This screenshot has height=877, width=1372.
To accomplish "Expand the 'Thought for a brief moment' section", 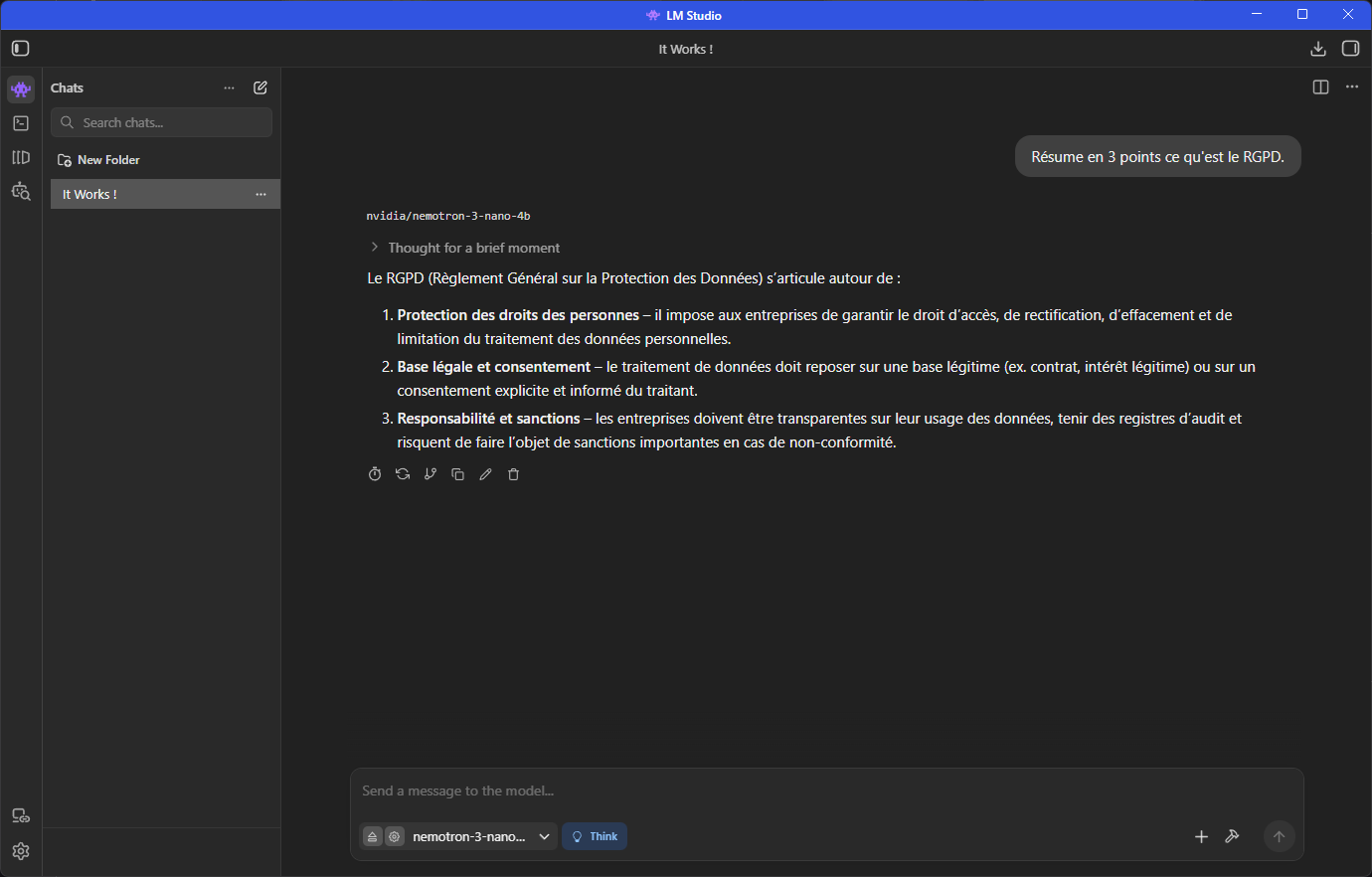I will click(x=464, y=248).
